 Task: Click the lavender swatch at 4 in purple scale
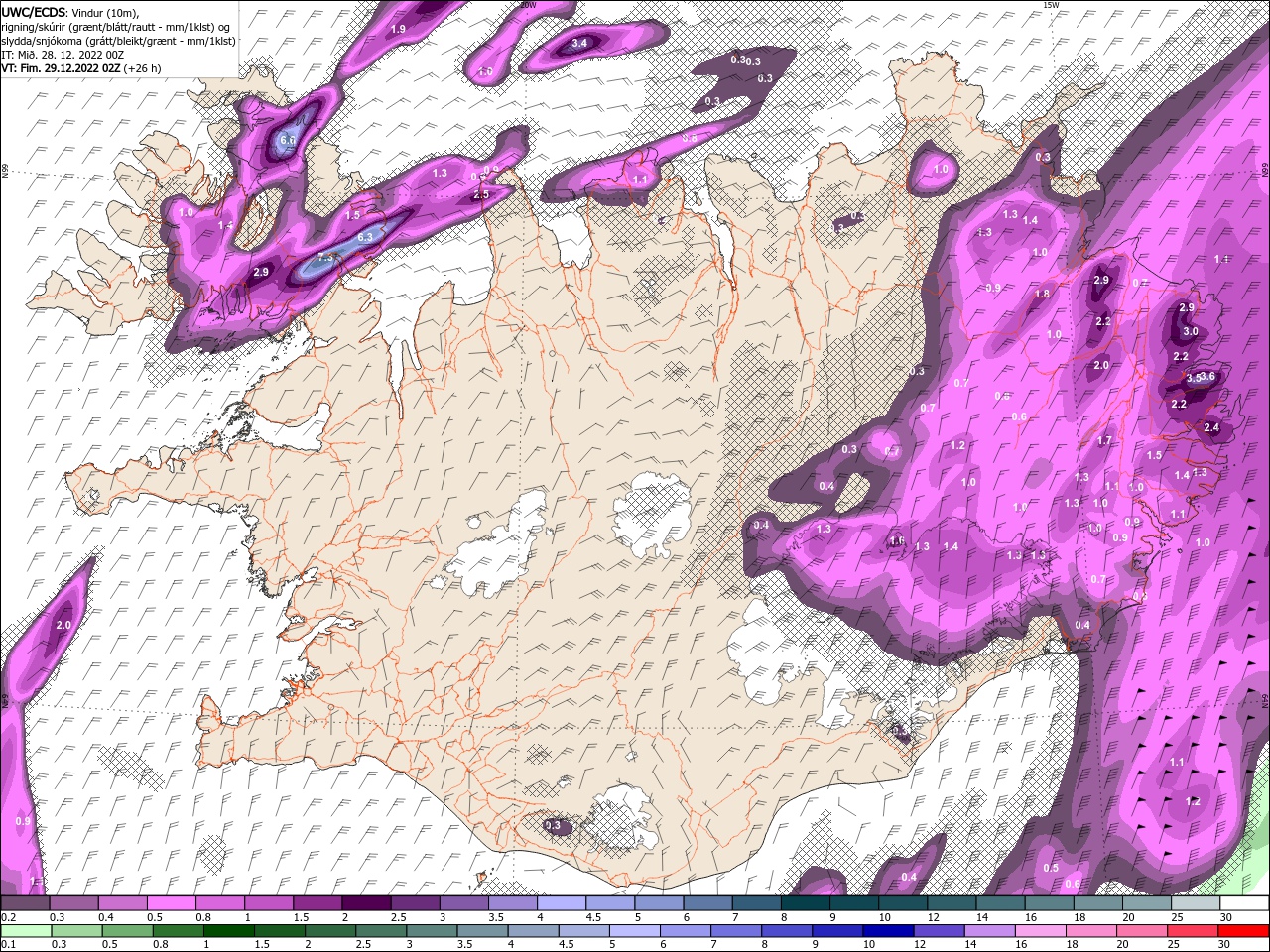562,903
